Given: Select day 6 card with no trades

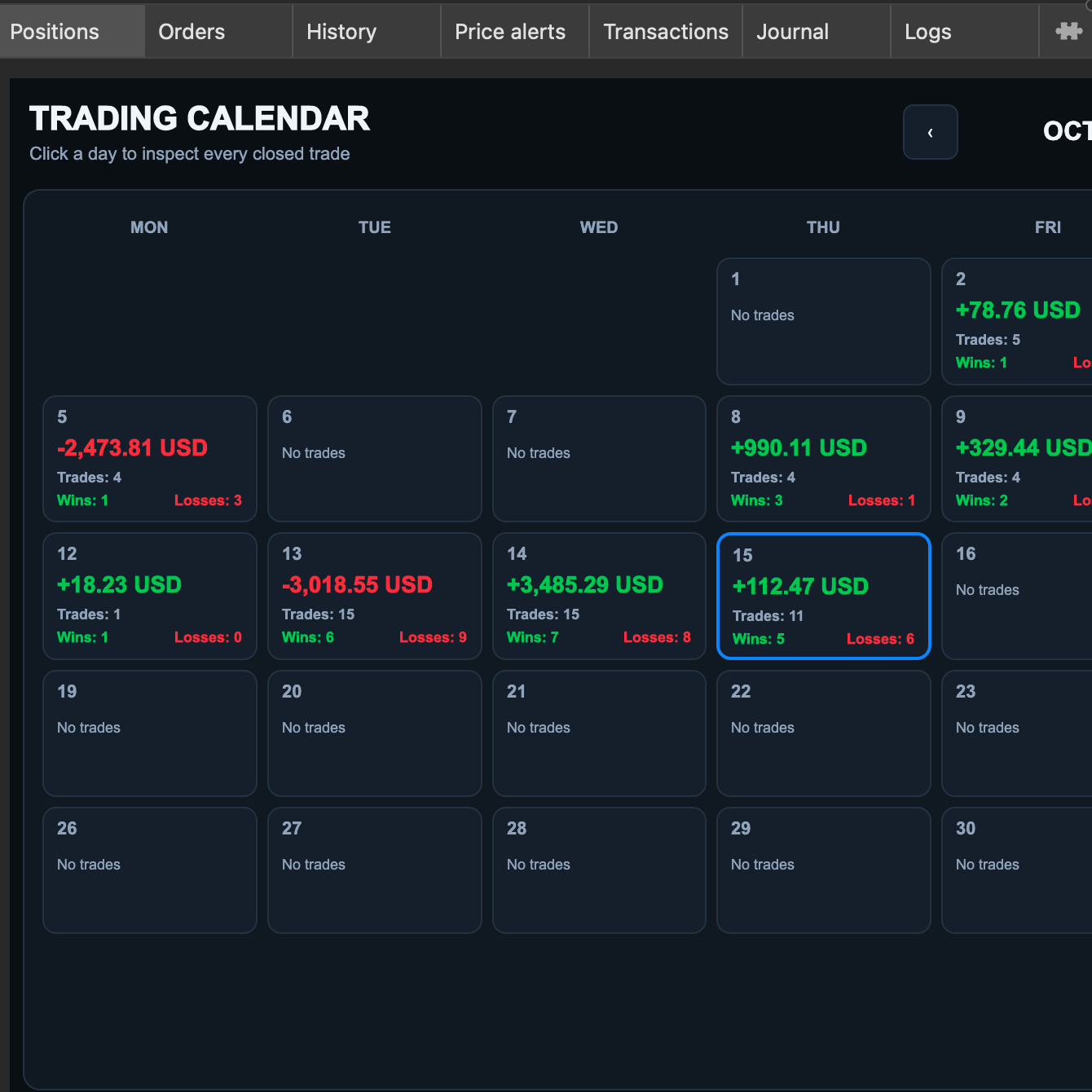Looking at the screenshot, I should (x=375, y=459).
